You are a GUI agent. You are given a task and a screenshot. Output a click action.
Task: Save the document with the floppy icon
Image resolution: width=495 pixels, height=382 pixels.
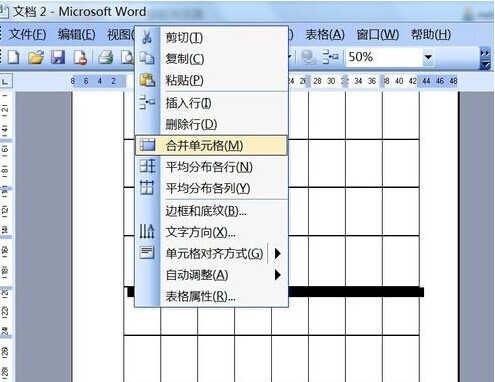[x=58, y=57]
